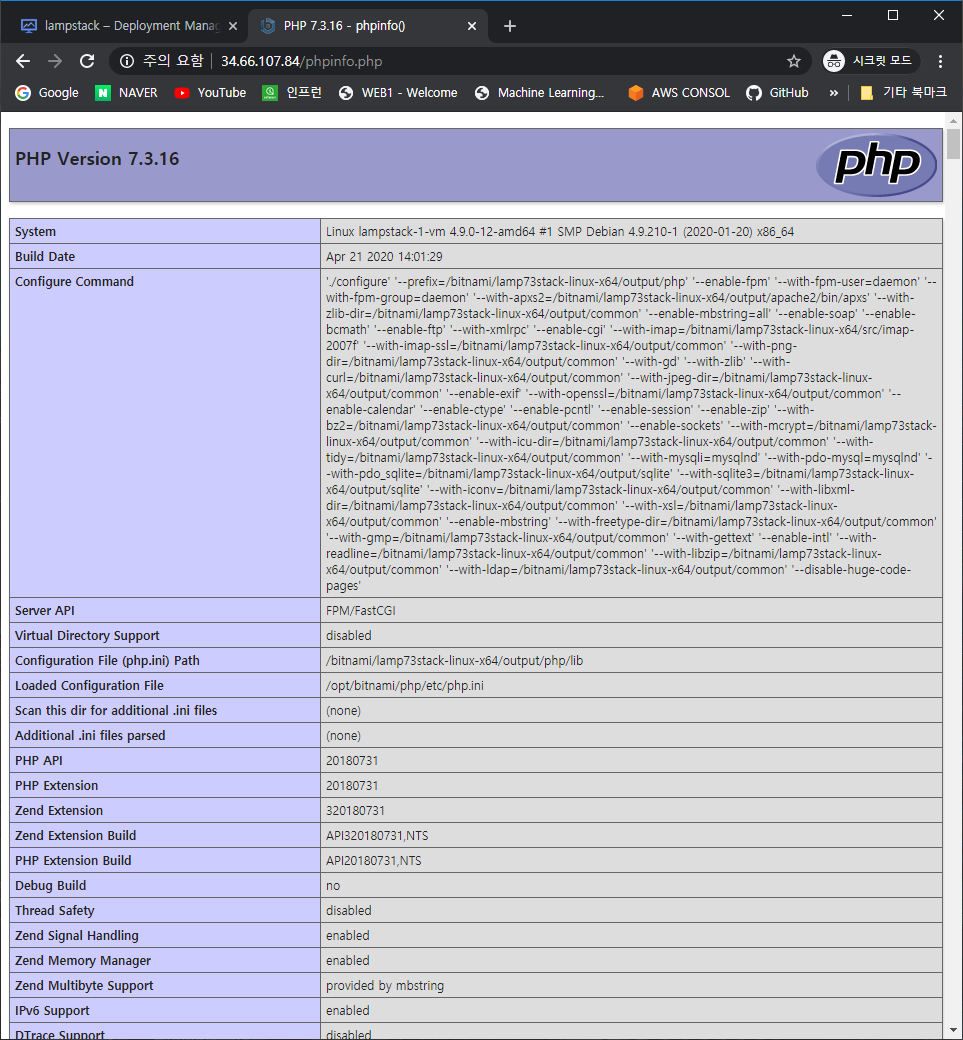Open the site security info icon

(127, 62)
